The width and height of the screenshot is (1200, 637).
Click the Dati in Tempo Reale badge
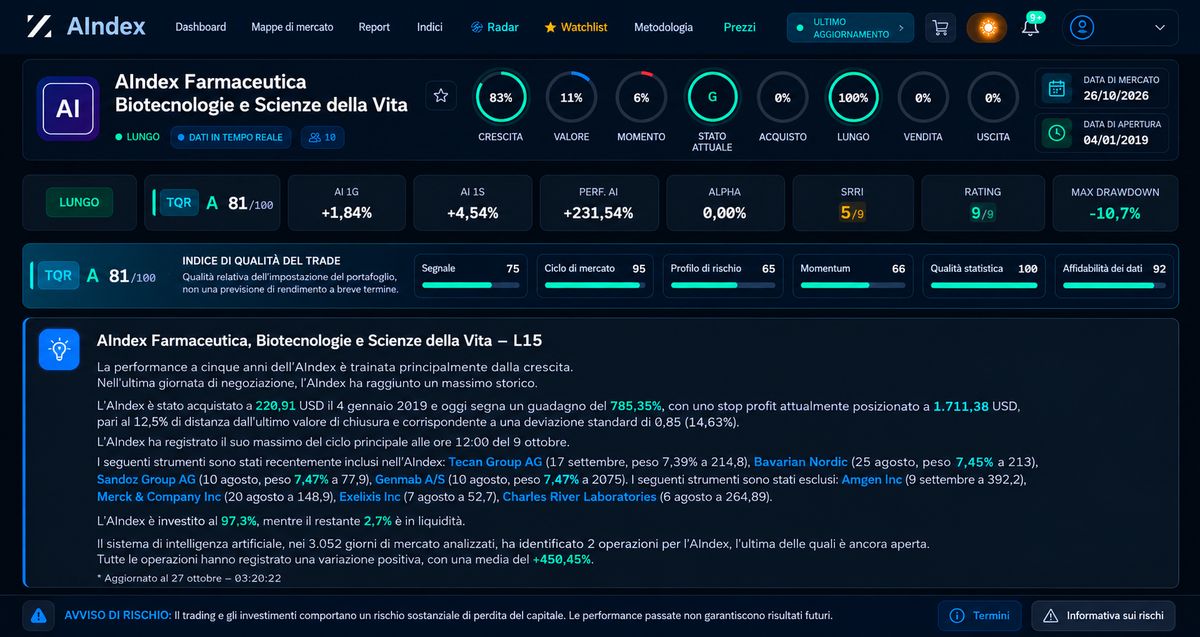tap(230, 137)
